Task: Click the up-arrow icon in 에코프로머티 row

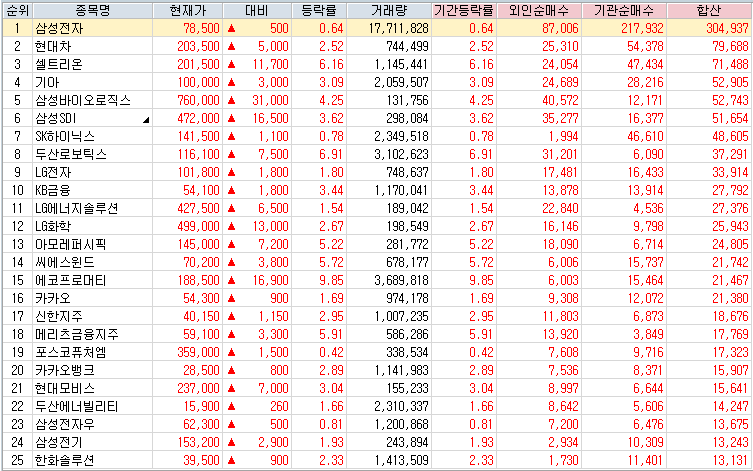Action: pyautogui.click(x=231, y=280)
